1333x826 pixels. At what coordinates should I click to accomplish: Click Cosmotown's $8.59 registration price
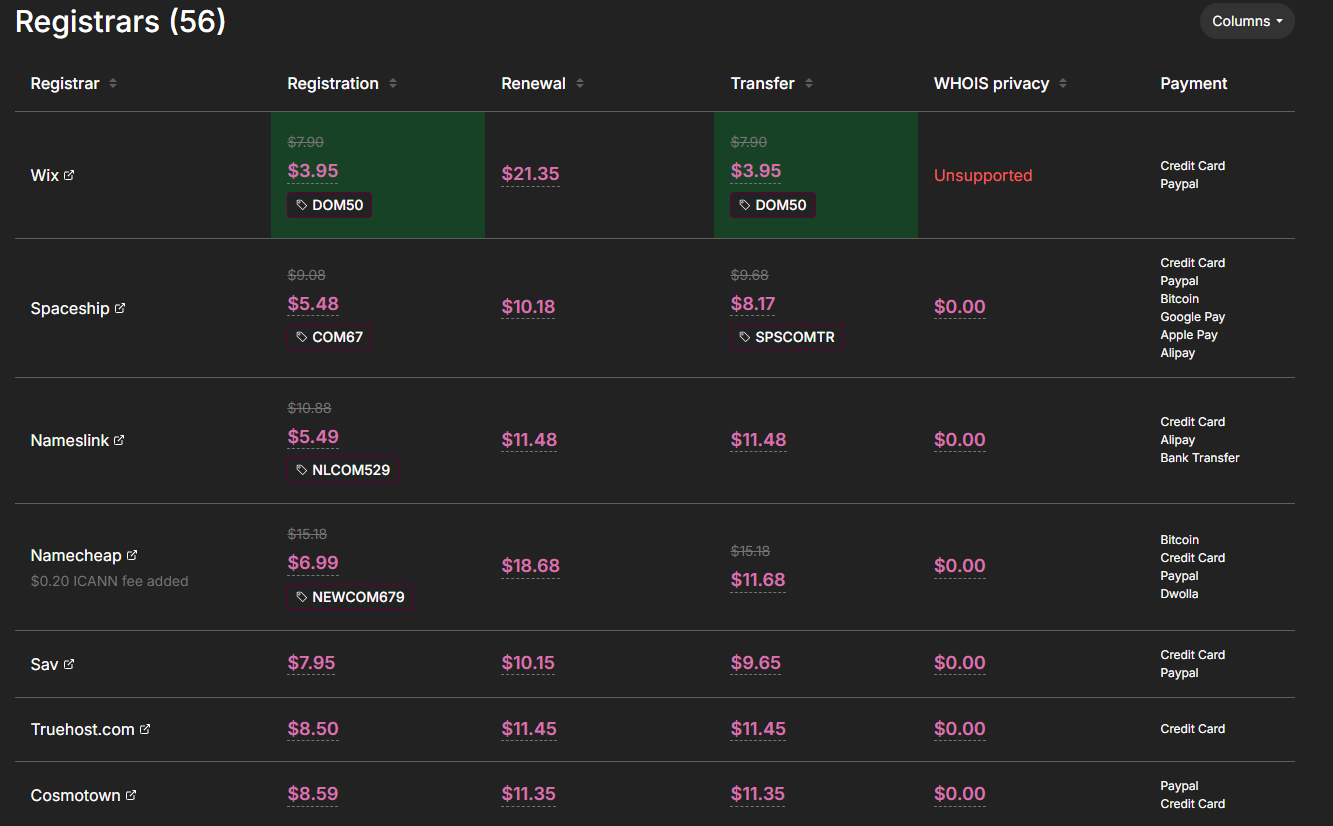(x=313, y=794)
